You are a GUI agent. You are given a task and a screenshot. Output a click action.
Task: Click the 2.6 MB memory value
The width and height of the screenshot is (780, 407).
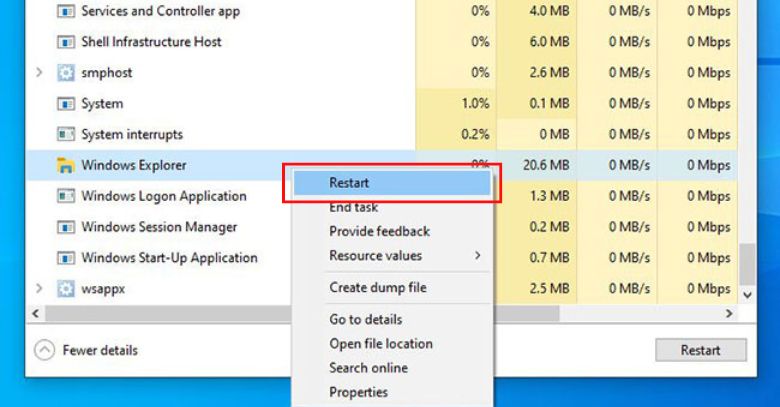[549, 73]
